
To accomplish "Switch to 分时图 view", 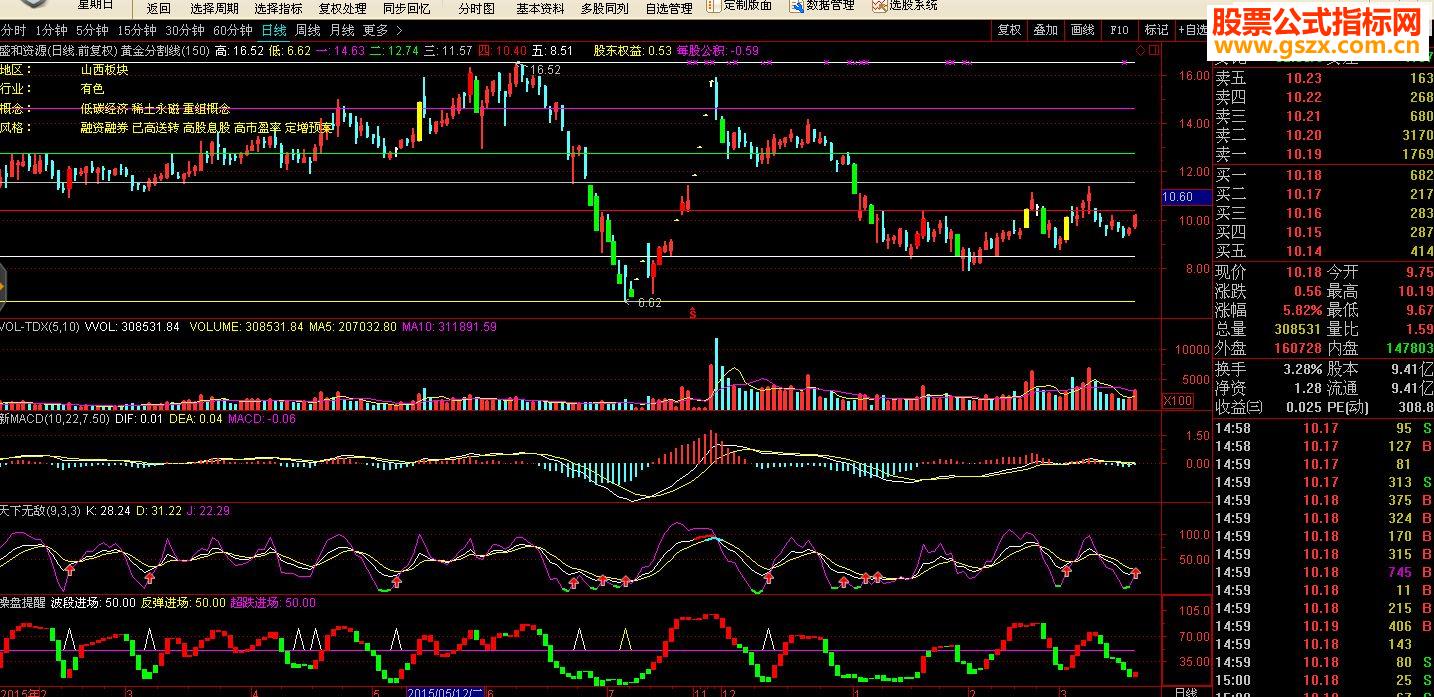I will tap(476, 8).
